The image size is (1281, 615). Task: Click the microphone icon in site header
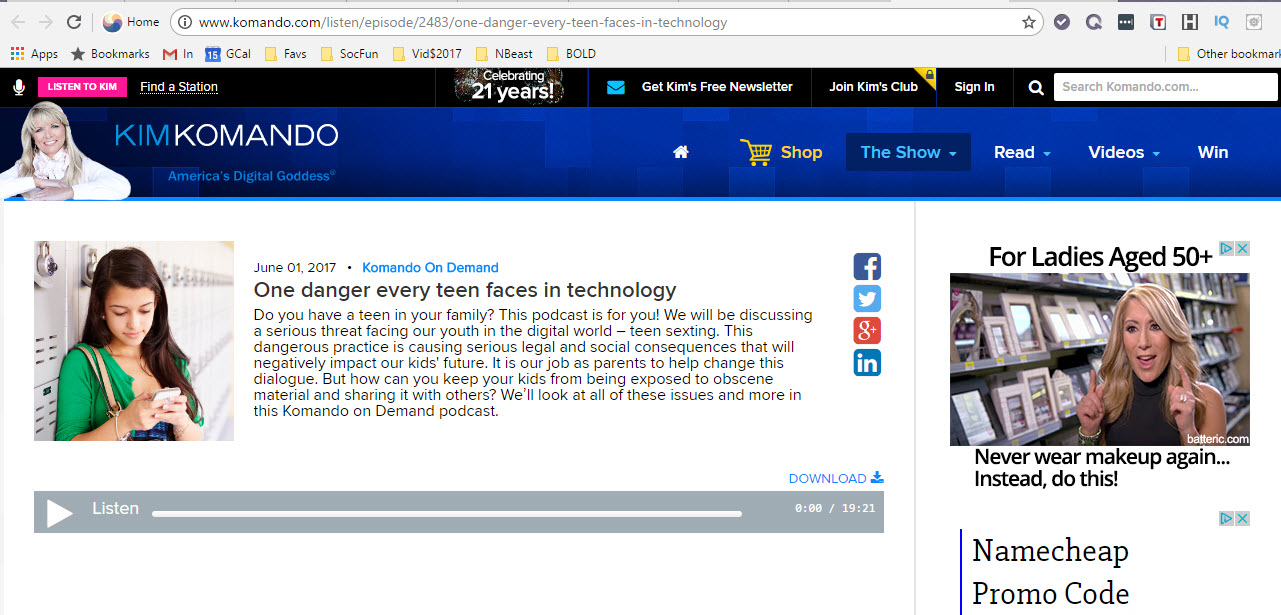click(x=19, y=87)
